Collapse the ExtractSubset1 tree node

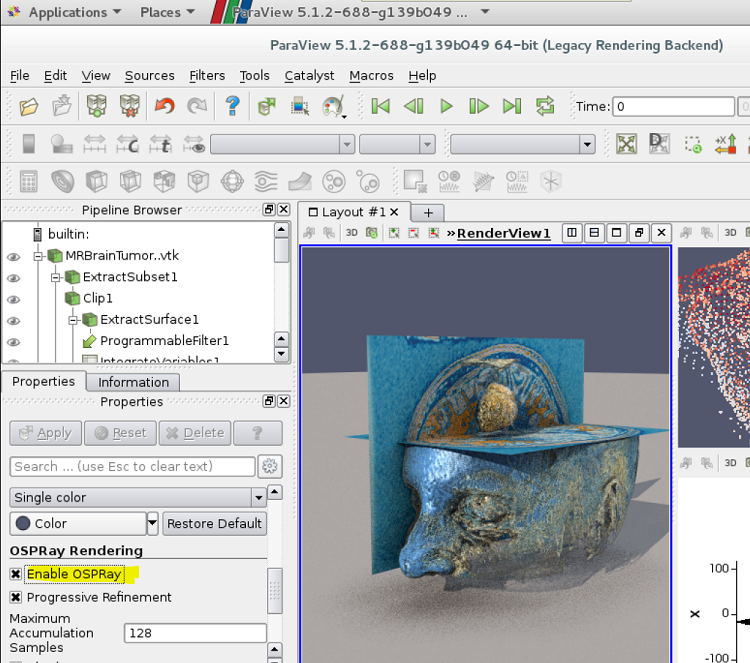coord(57,277)
